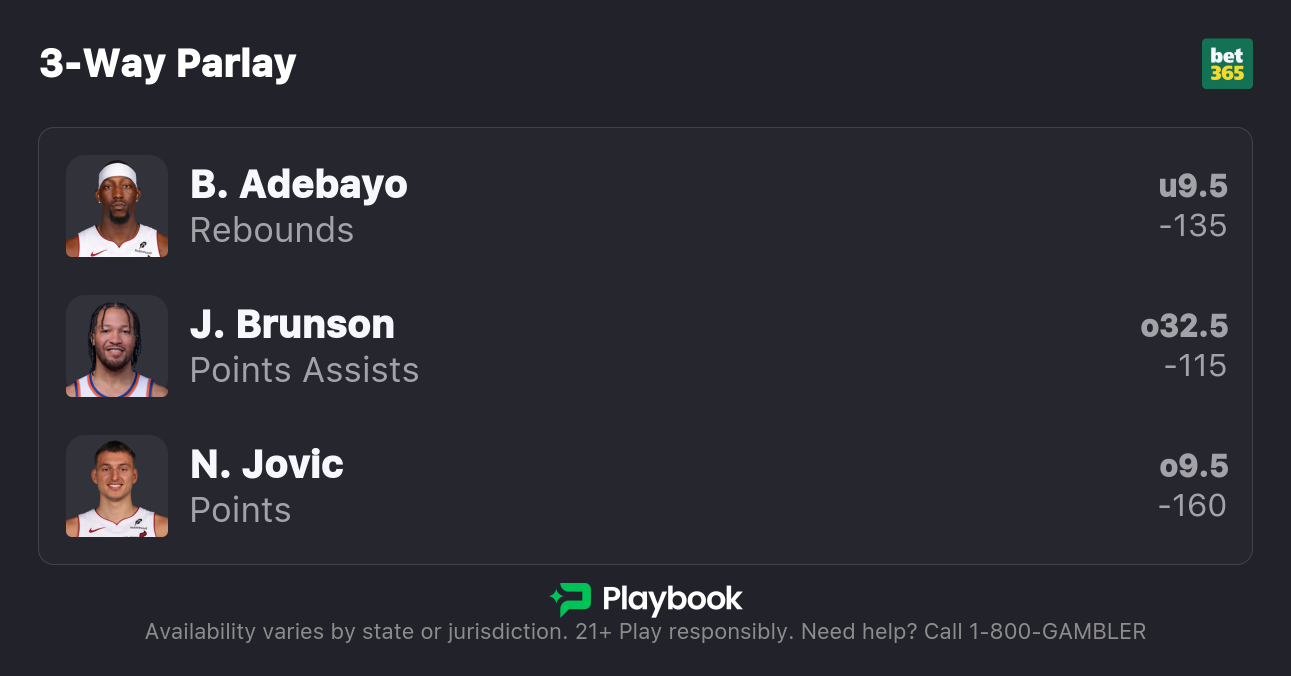
Task: Select the N. Jovic player name
Action: [x=267, y=464]
